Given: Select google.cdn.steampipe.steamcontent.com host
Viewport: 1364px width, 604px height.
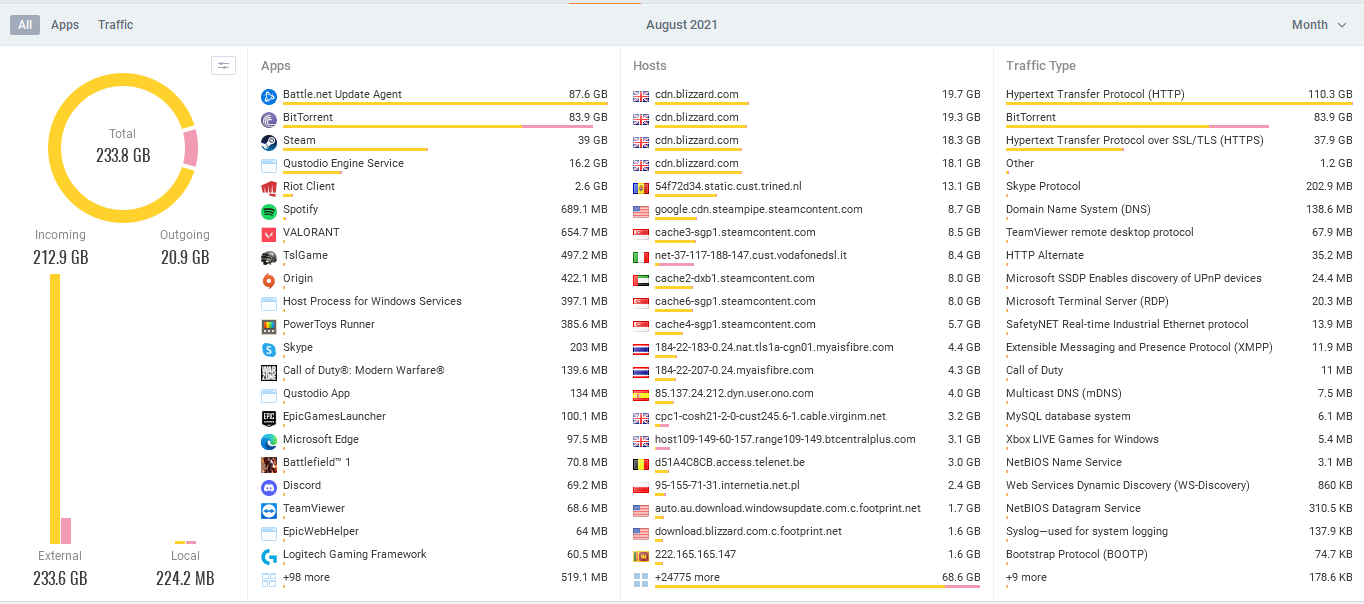Looking at the screenshot, I should click(x=806, y=210).
